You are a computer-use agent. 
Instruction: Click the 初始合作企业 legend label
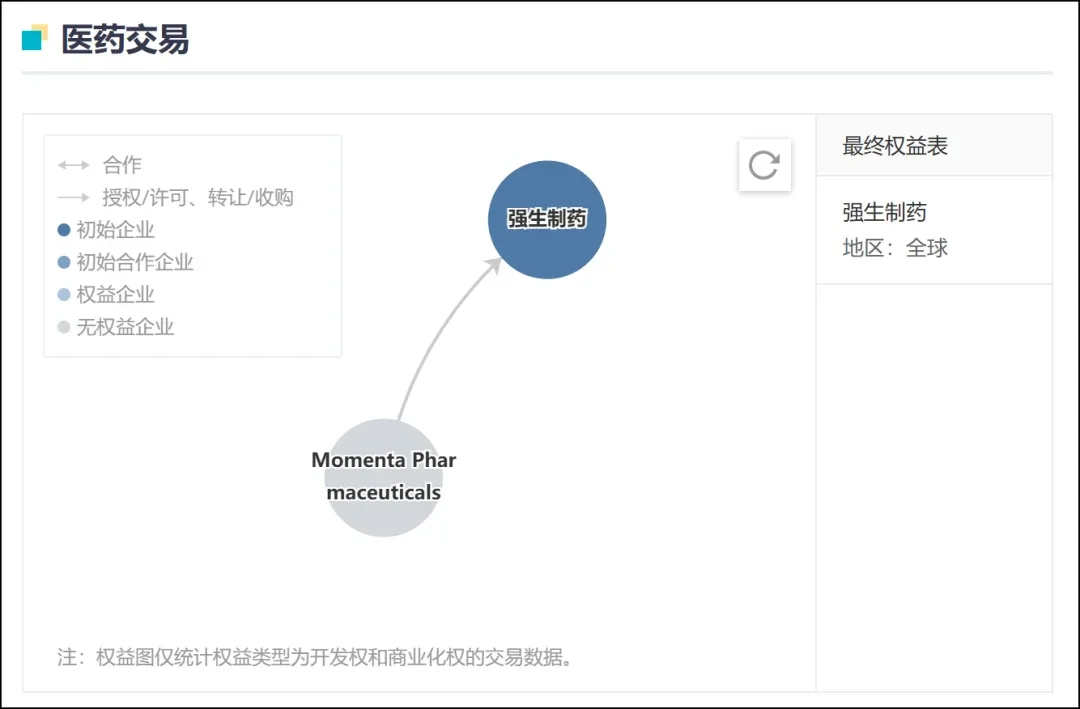tap(135, 263)
